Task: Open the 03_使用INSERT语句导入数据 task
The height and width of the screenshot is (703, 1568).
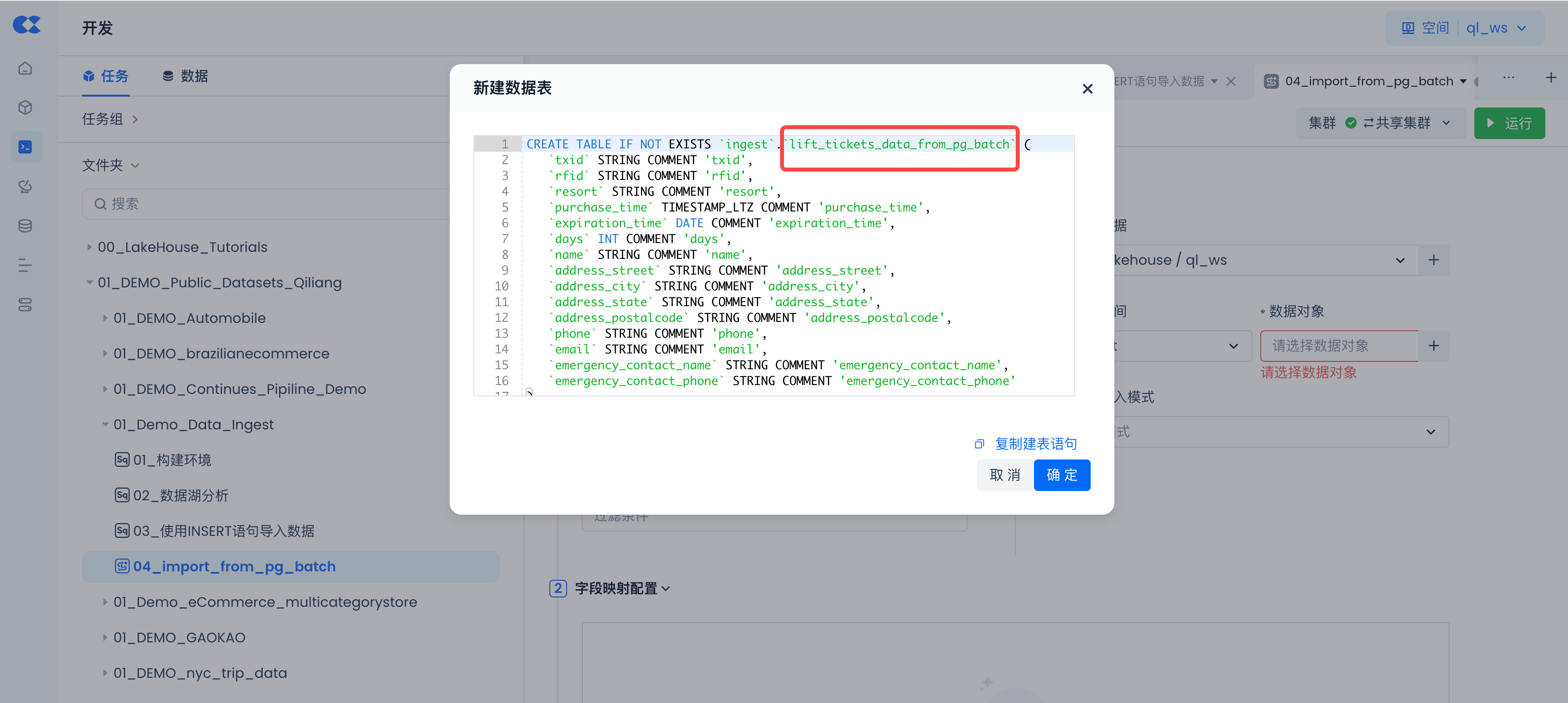Action: [223, 531]
